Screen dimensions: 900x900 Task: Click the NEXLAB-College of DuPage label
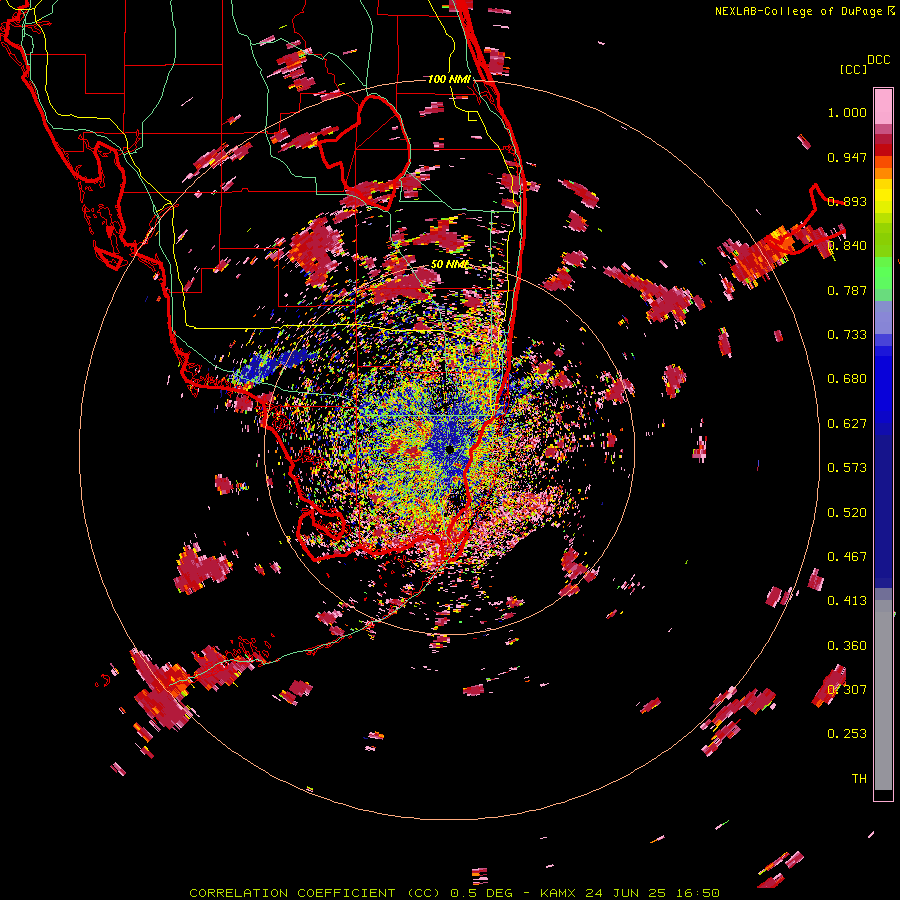coord(799,11)
